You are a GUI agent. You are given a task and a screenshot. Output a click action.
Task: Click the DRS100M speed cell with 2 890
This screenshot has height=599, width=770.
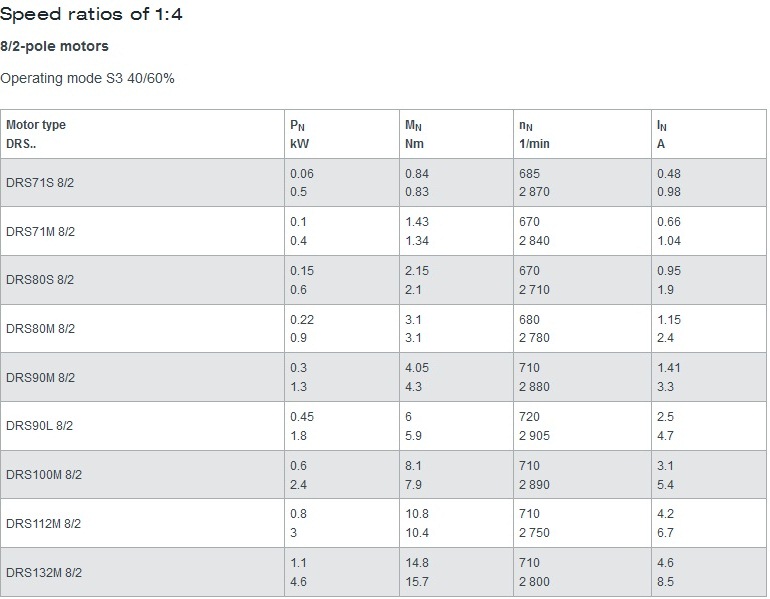tap(534, 484)
